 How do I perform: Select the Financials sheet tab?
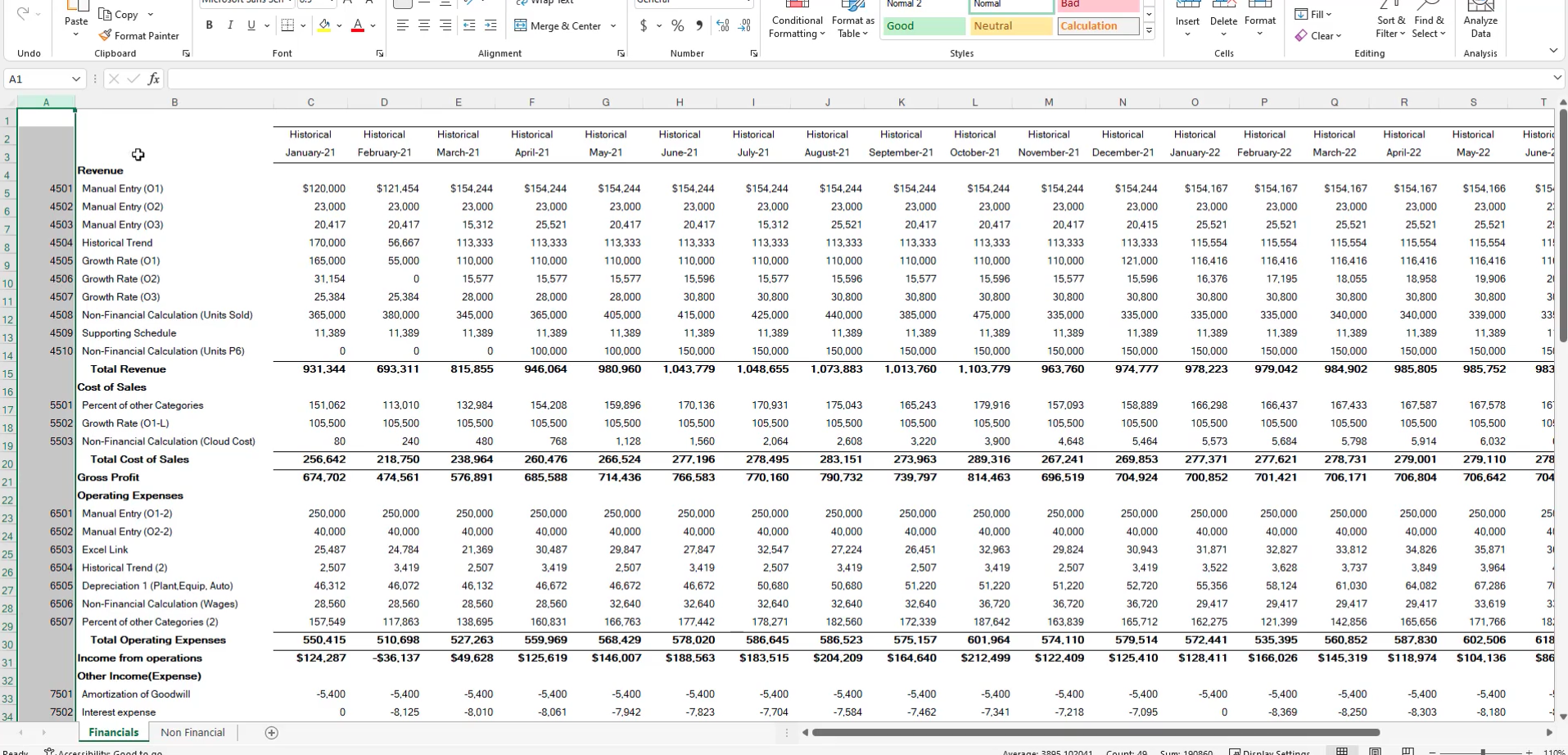(x=114, y=732)
